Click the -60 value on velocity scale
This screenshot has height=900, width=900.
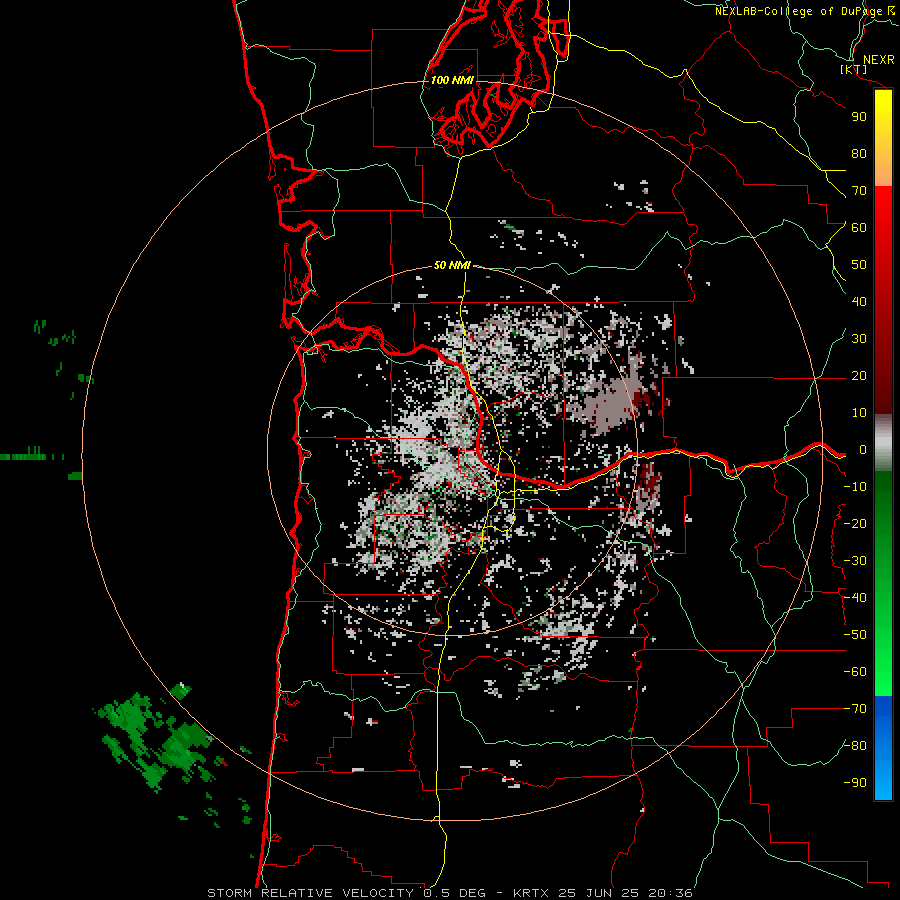855,672
